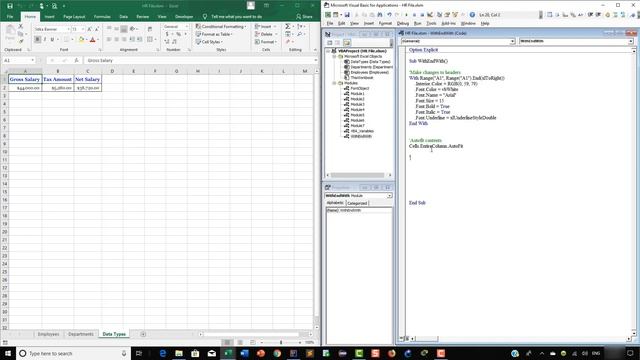
Task: Collapse the Microsoft Excel Objects folder
Action: (x=334, y=56)
